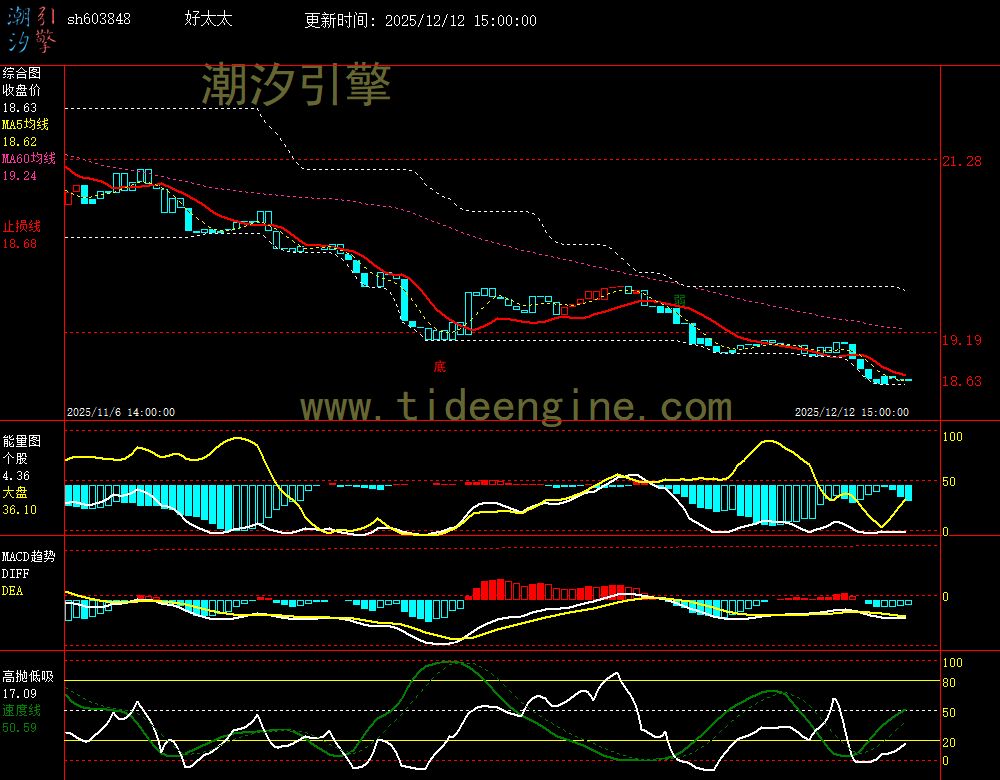Expand the MACD趋势 panel section

27,557
